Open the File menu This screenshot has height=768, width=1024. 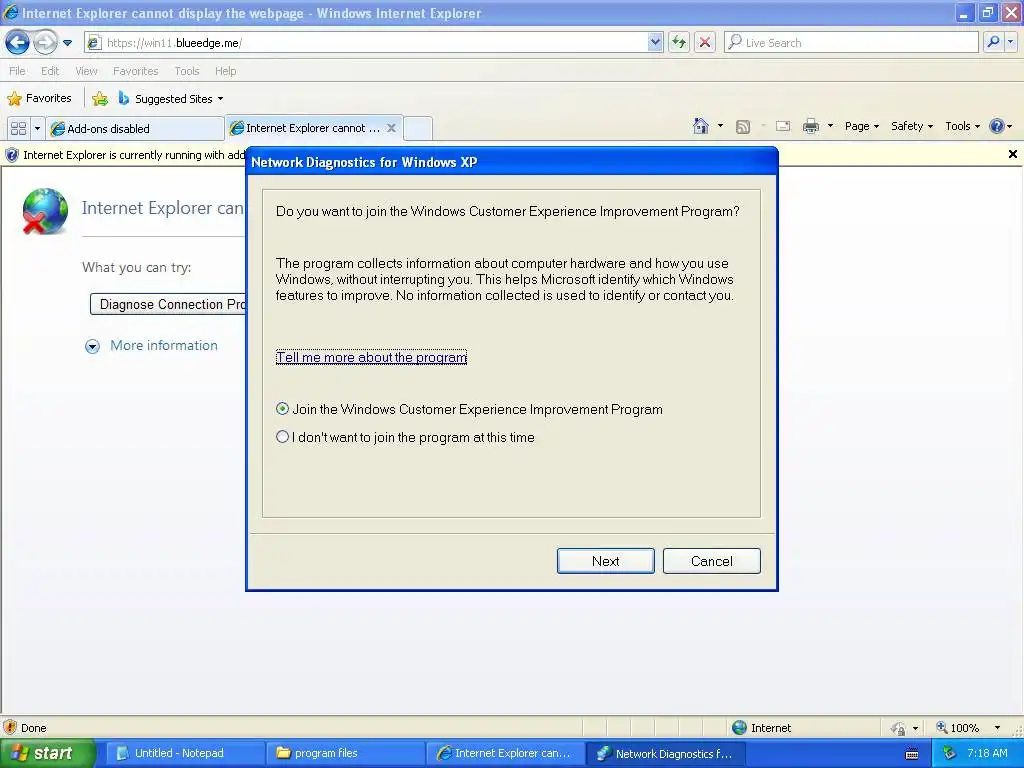(x=17, y=71)
